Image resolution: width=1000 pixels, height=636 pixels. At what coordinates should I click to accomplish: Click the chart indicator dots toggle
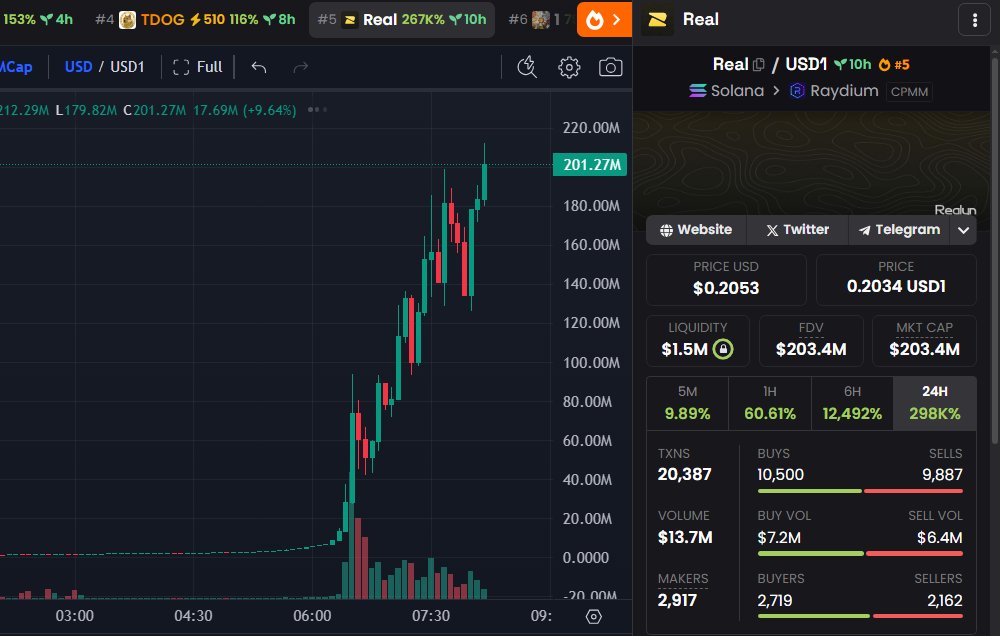click(x=317, y=110)
